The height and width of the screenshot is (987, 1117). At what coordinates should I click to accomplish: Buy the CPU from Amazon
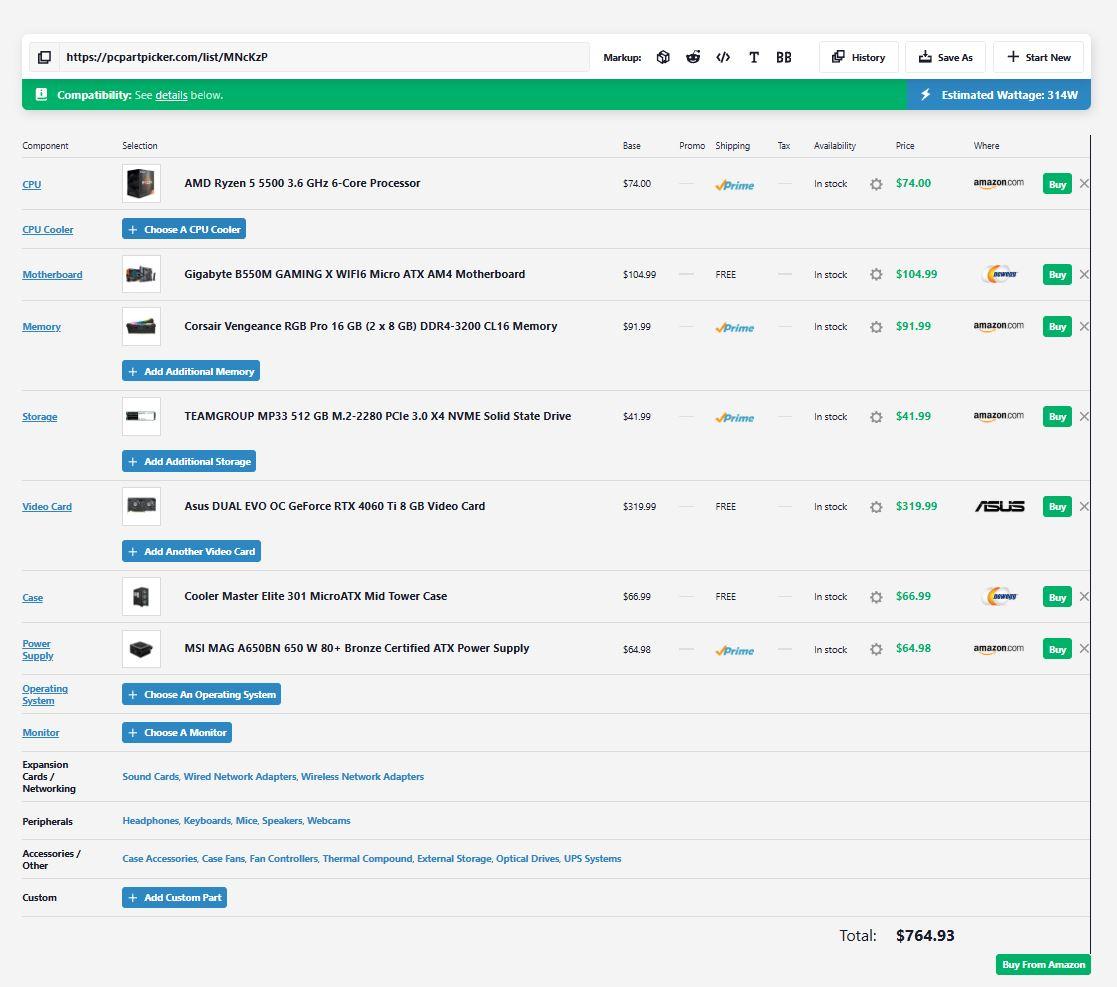click(1057, 184)
